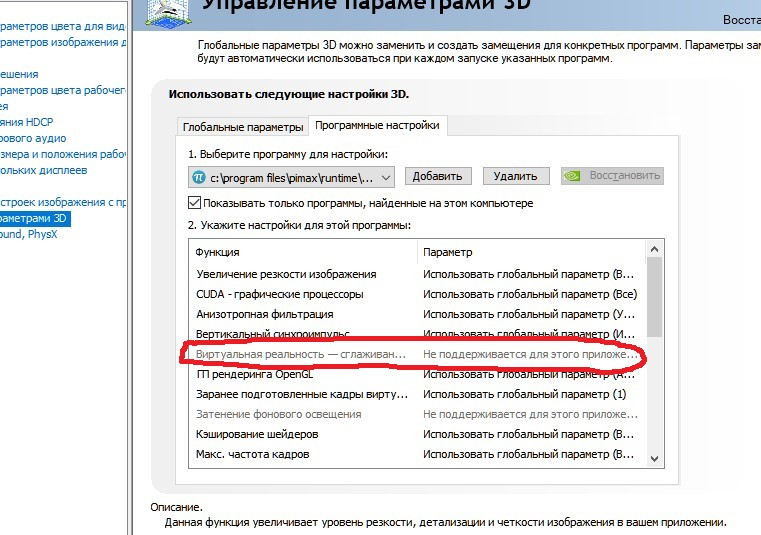761x535 pixels.
Task: Select the Затенение фонового освещения row
Action: point(417,414)
